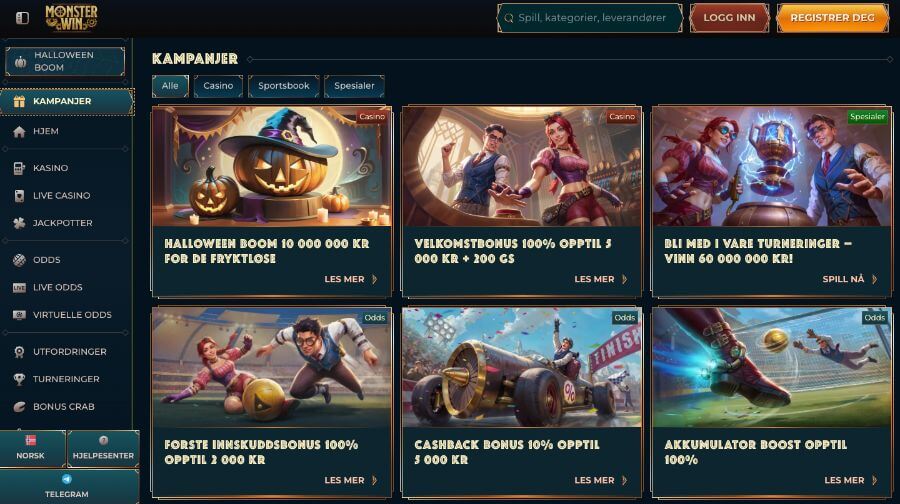Open the Halloween Boom pumpkin thumbnail
Viewport: 900px width, 504px height.
click(271, 166)
